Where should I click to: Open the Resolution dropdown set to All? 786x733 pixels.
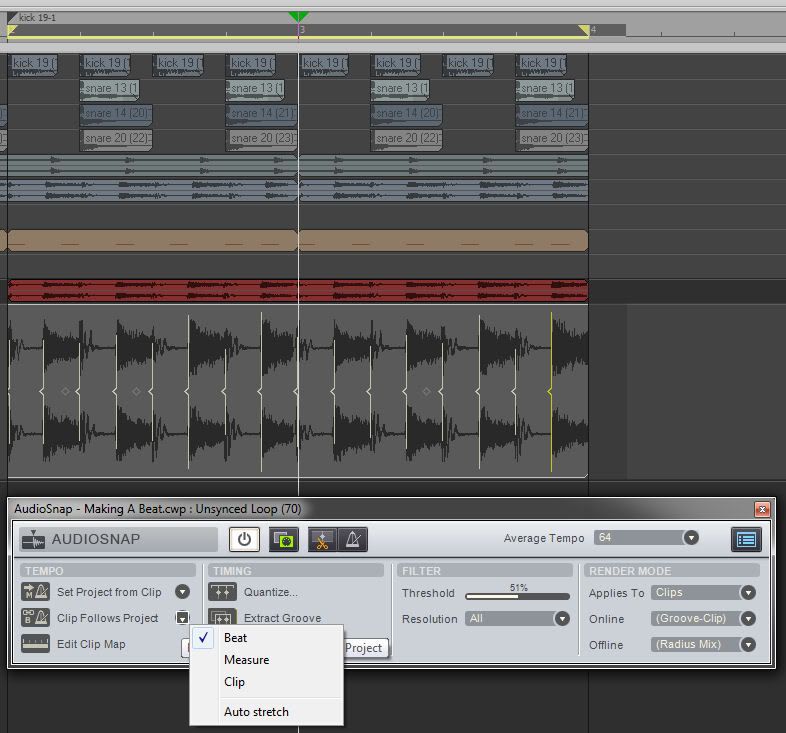pos(562,619)
